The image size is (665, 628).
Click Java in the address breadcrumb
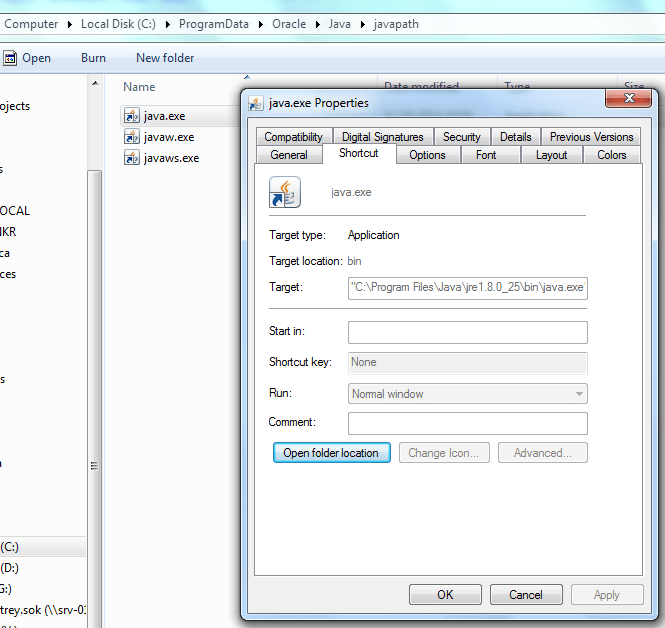(x=340, y=24)
